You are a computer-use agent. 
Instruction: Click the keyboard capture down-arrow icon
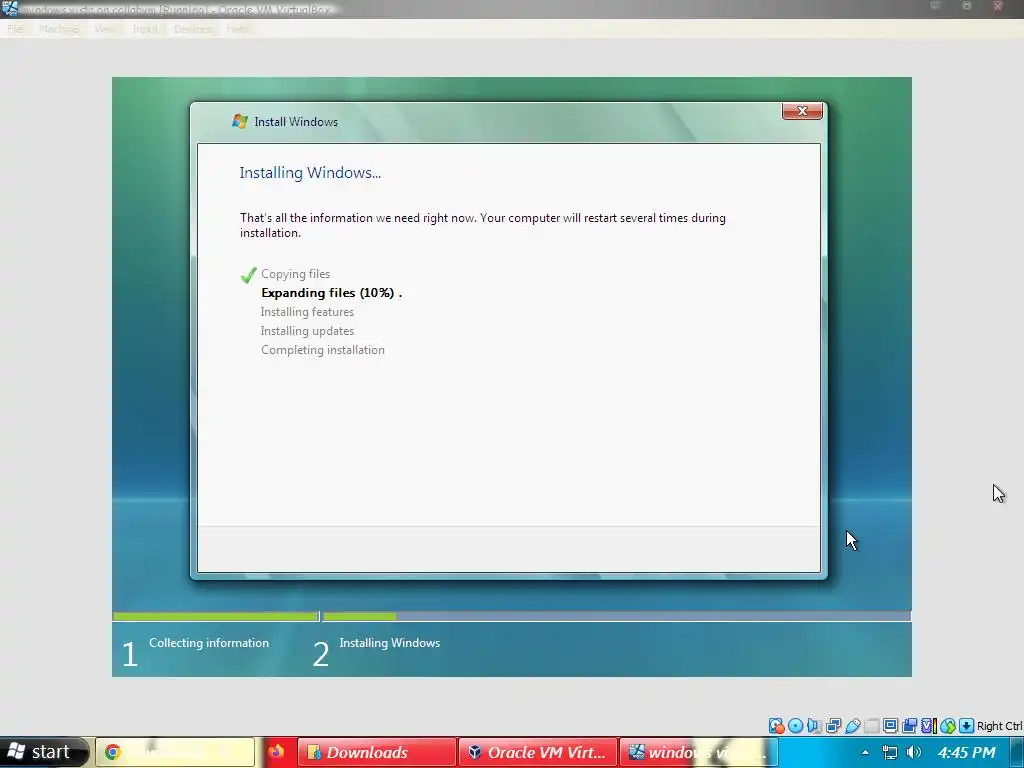(967, 726)
